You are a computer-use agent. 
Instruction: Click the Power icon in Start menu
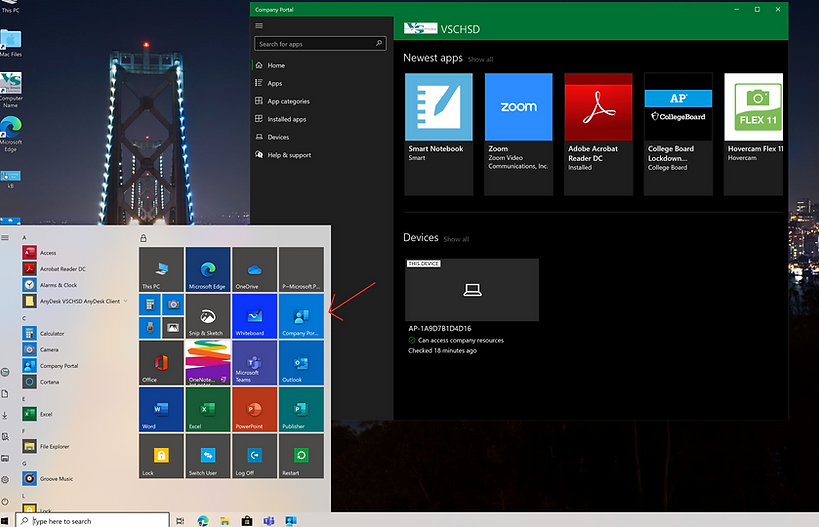coord(5,501)
